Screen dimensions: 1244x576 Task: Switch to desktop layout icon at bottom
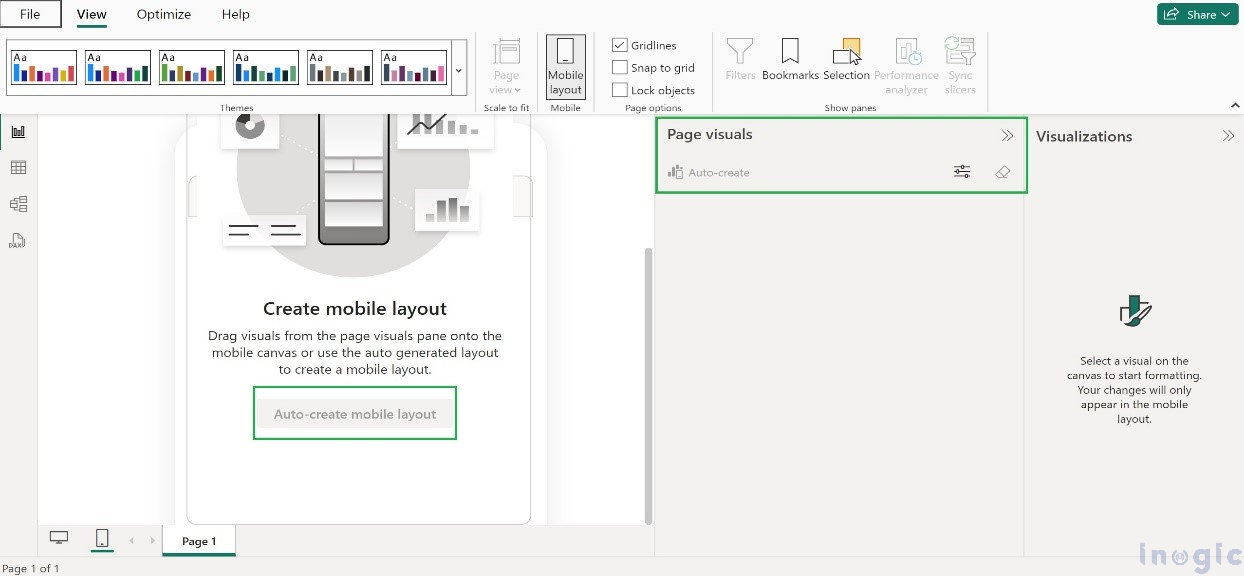pos(59,538)
